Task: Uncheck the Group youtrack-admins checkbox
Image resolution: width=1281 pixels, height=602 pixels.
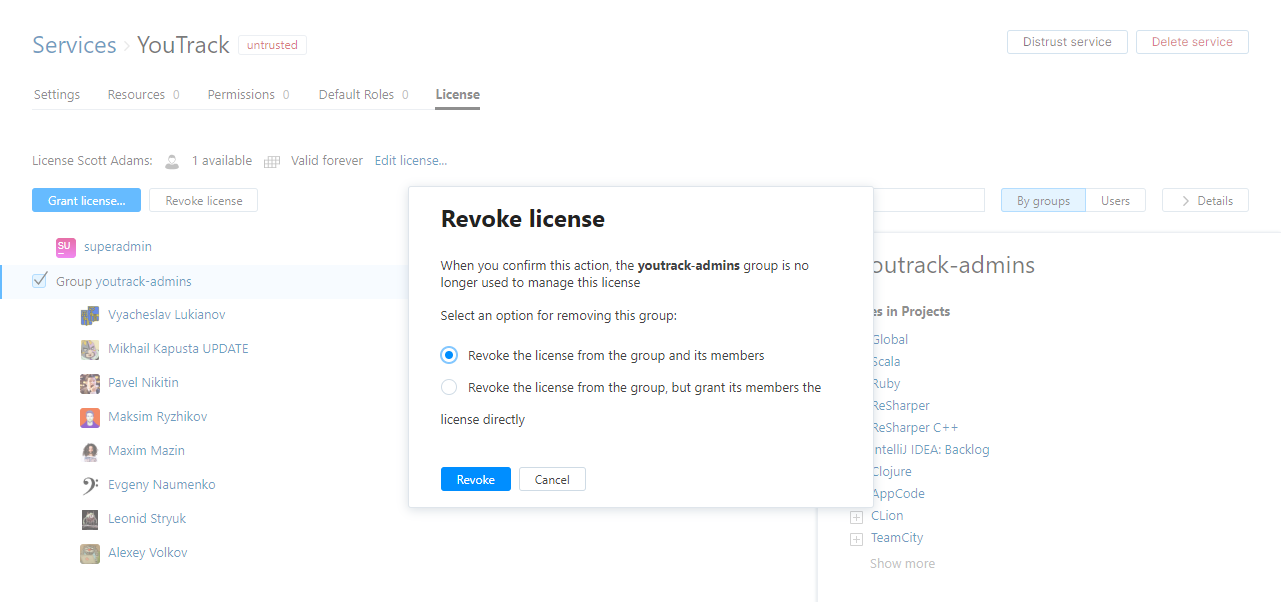Action: click(40, 281)
